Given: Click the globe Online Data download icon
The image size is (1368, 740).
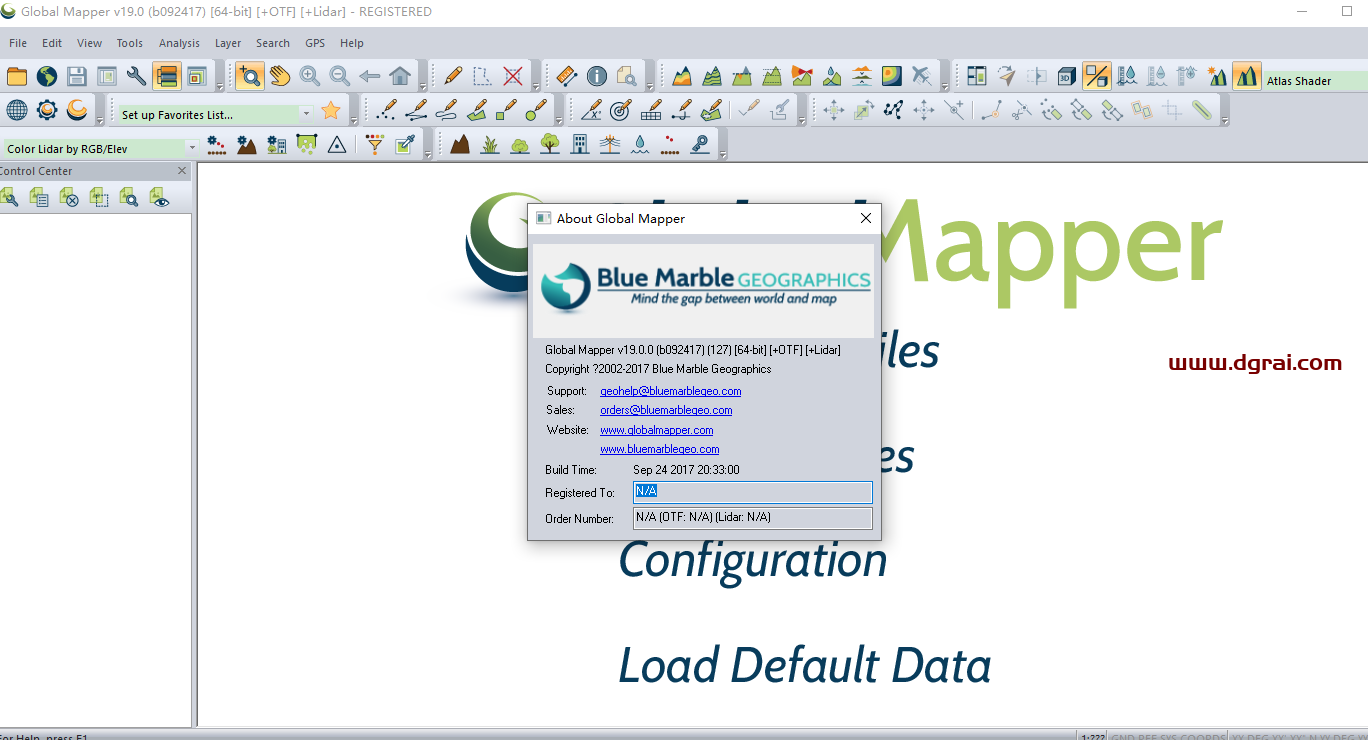Looking at the screenshot, I should coord(47,76).
